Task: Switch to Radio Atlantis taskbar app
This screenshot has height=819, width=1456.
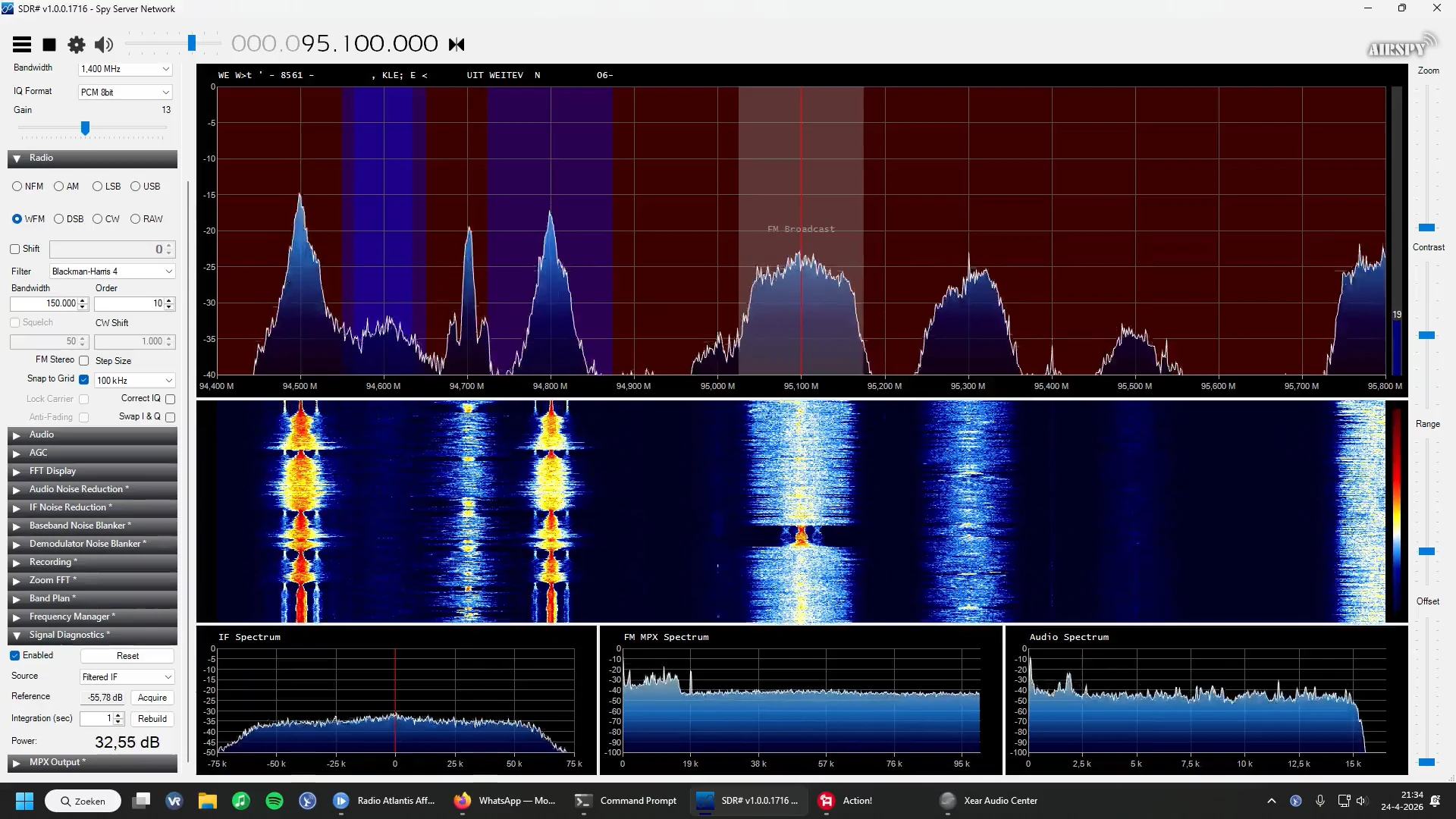Action: tap(384, 801)
